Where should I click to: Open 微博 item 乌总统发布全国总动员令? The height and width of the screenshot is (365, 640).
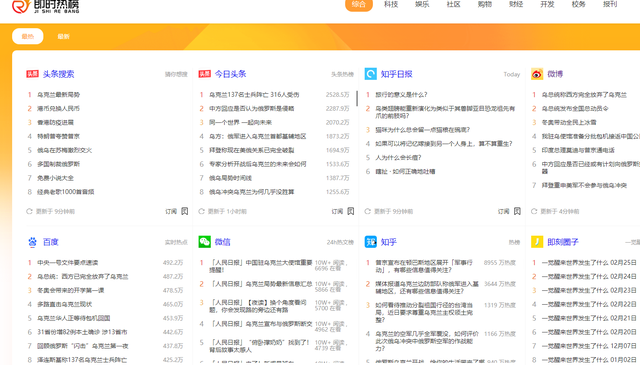[575, 109]
